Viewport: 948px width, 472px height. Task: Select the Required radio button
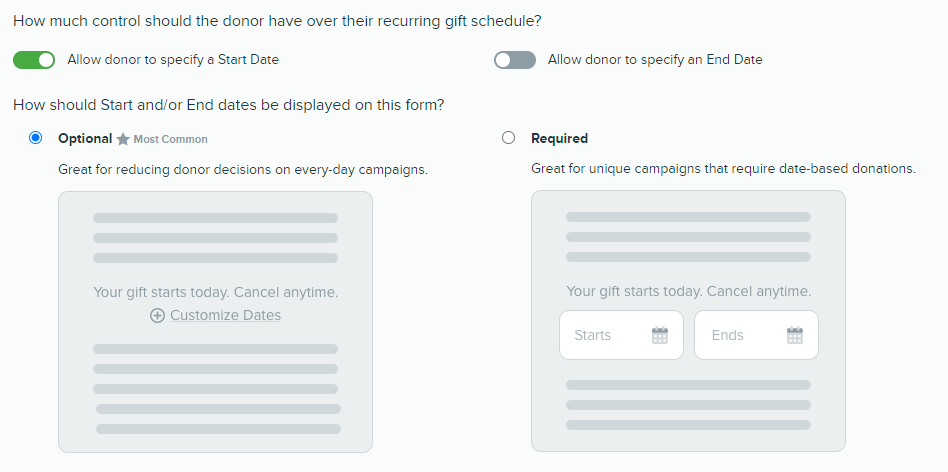point(508,138)
